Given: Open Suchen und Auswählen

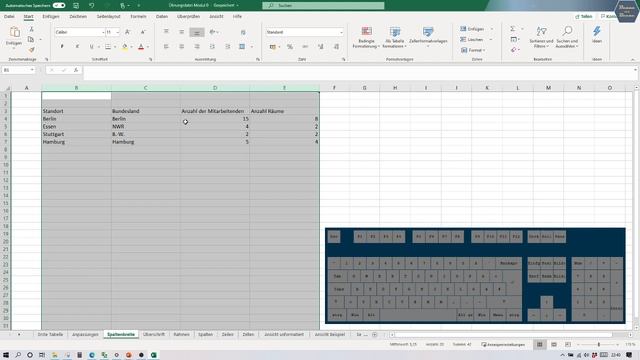Looking at the screenshot, I should pos(567,38).
